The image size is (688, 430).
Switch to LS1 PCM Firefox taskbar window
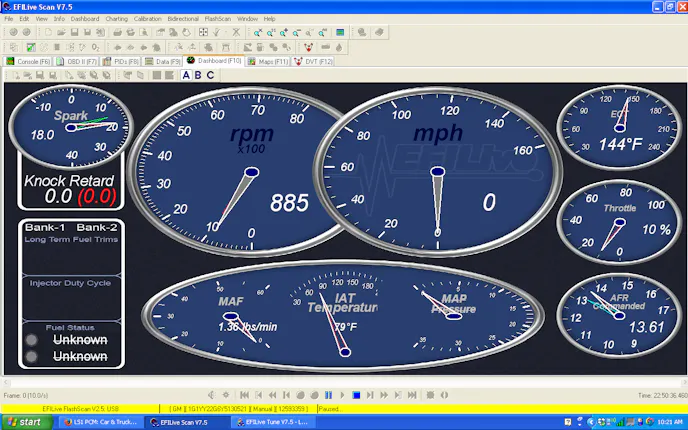click(x=101, y=422)
